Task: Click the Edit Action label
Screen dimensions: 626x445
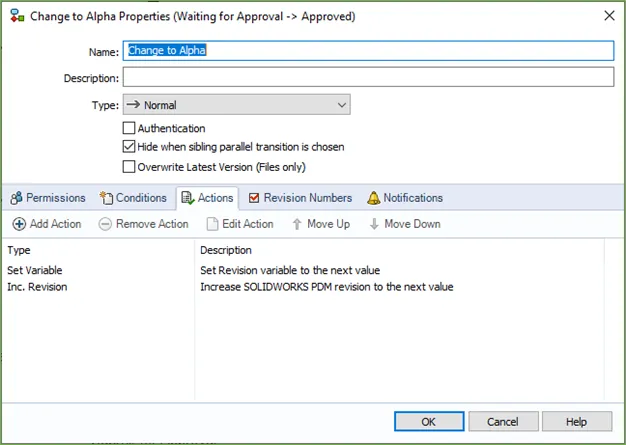Action: pos(248,224)
